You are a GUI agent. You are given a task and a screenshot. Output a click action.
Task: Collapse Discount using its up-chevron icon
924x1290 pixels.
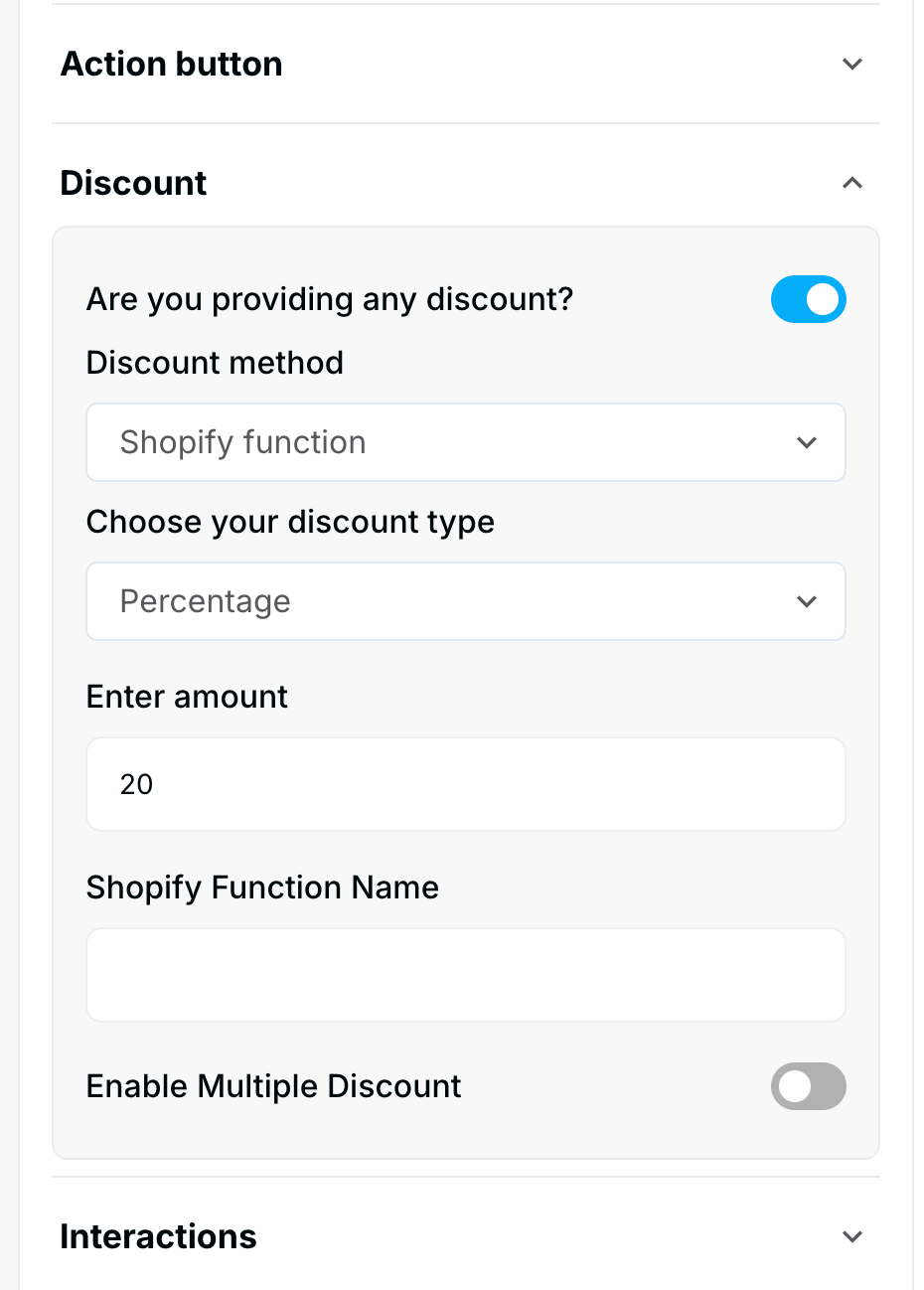point(851,183)
